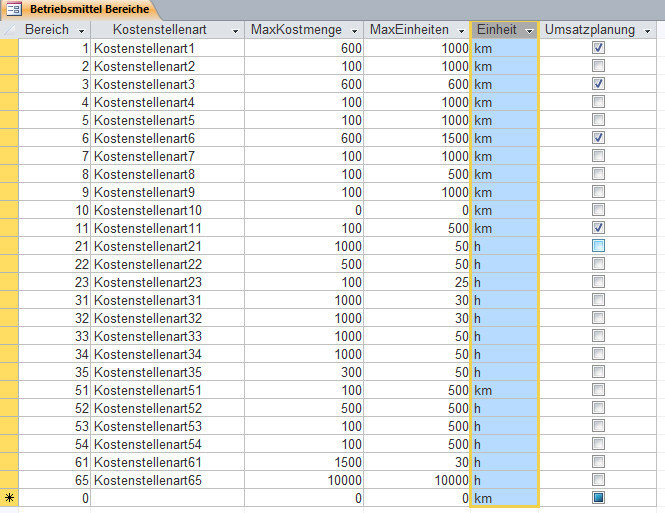Click the Einheit cell h for Kostenstellenart21
Image resolution: width=665 pixels, height=513 pixels.
point(505,246)
